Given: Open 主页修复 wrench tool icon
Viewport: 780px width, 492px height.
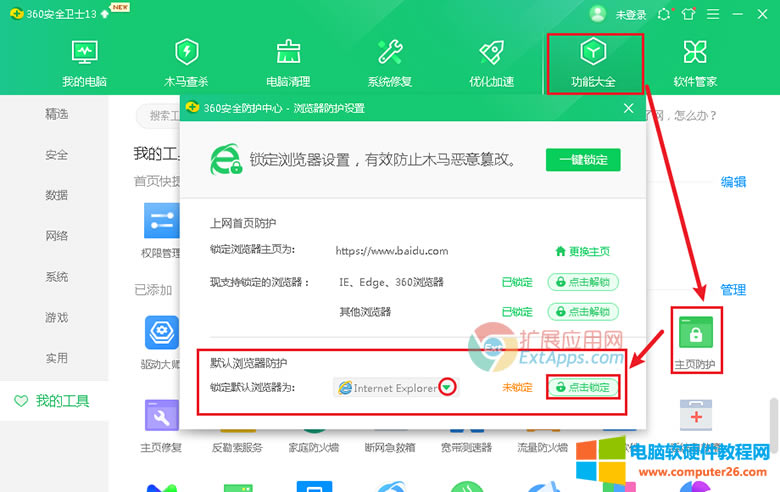Looking at the screenshot, I should click(161, 420).
